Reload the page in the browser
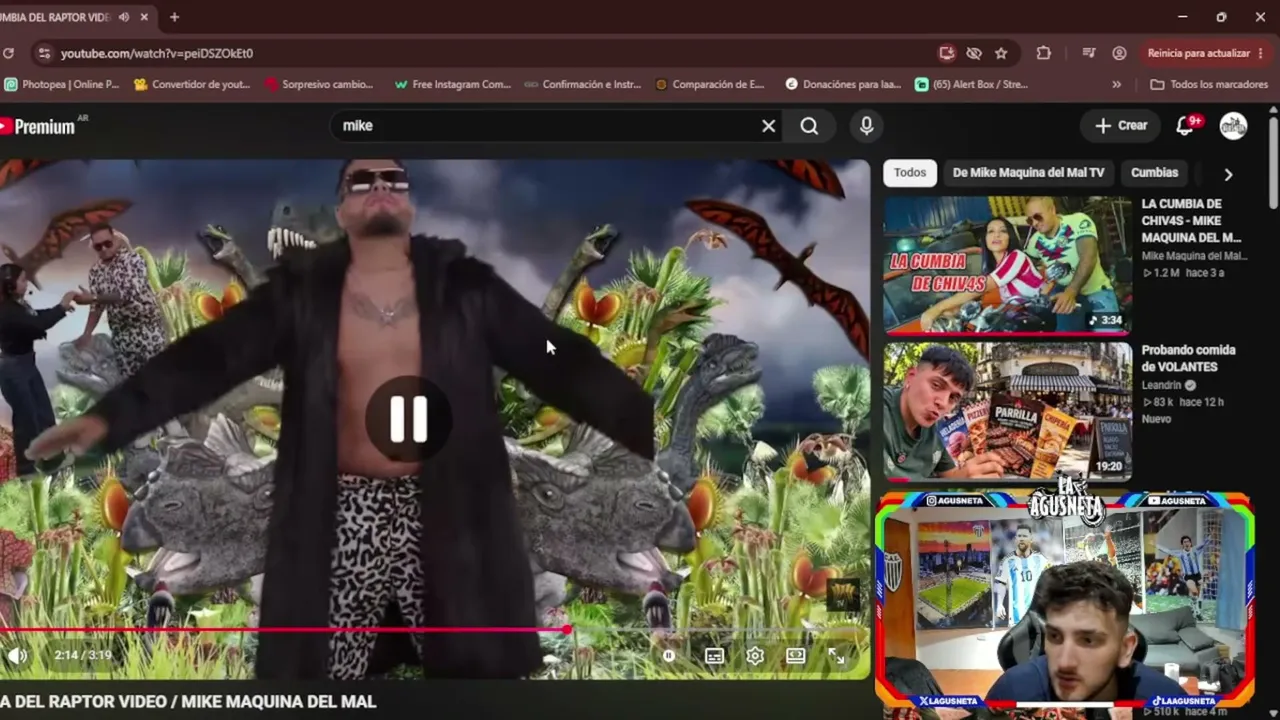The width and height of the screenshot is (1280, 720). (x=8, y=53)
